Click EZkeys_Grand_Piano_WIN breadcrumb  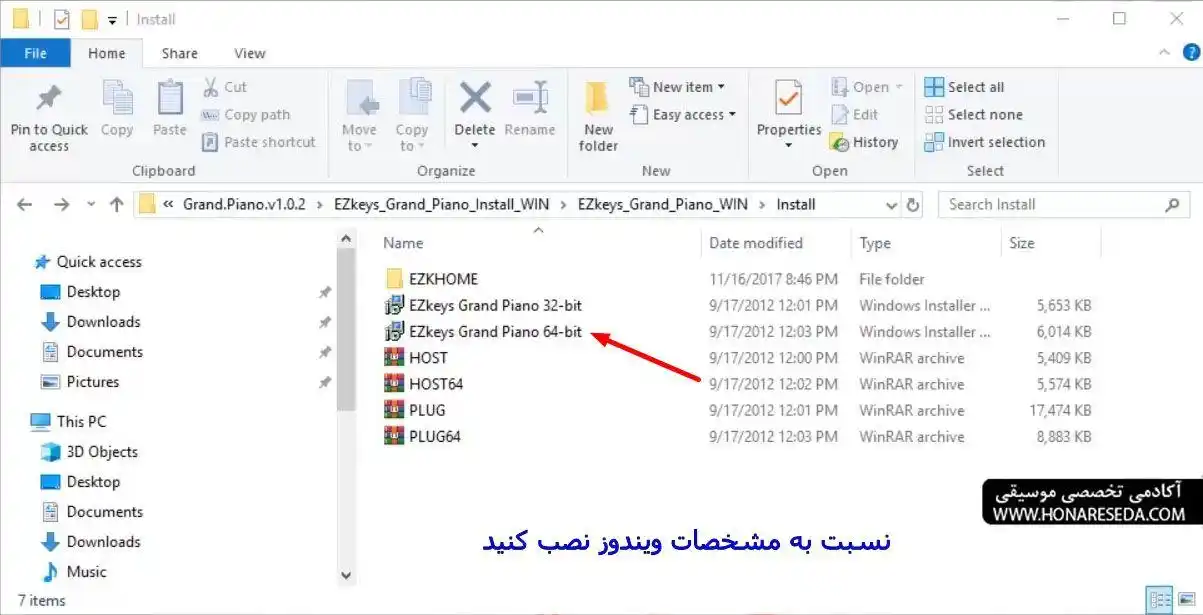pos(663,204)
